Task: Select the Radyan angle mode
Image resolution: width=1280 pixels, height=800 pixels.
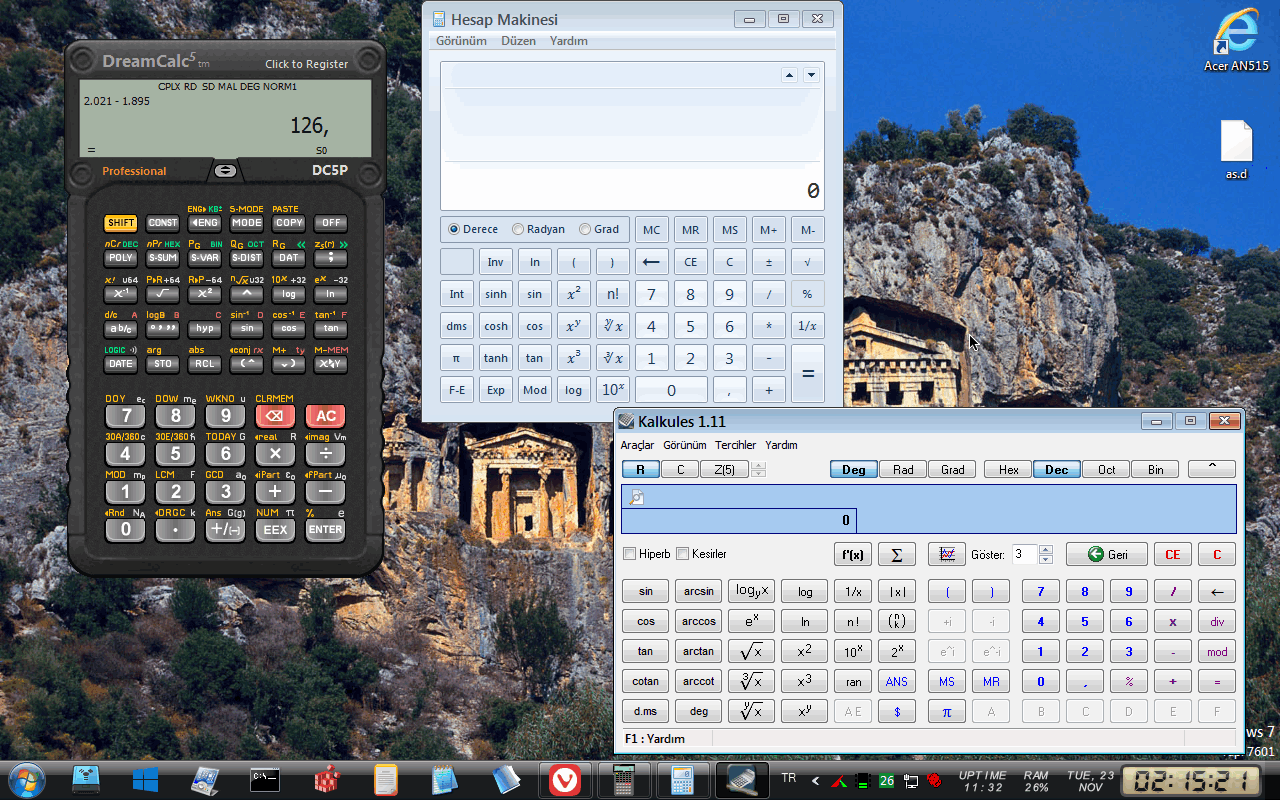Action: coord(538,229)
